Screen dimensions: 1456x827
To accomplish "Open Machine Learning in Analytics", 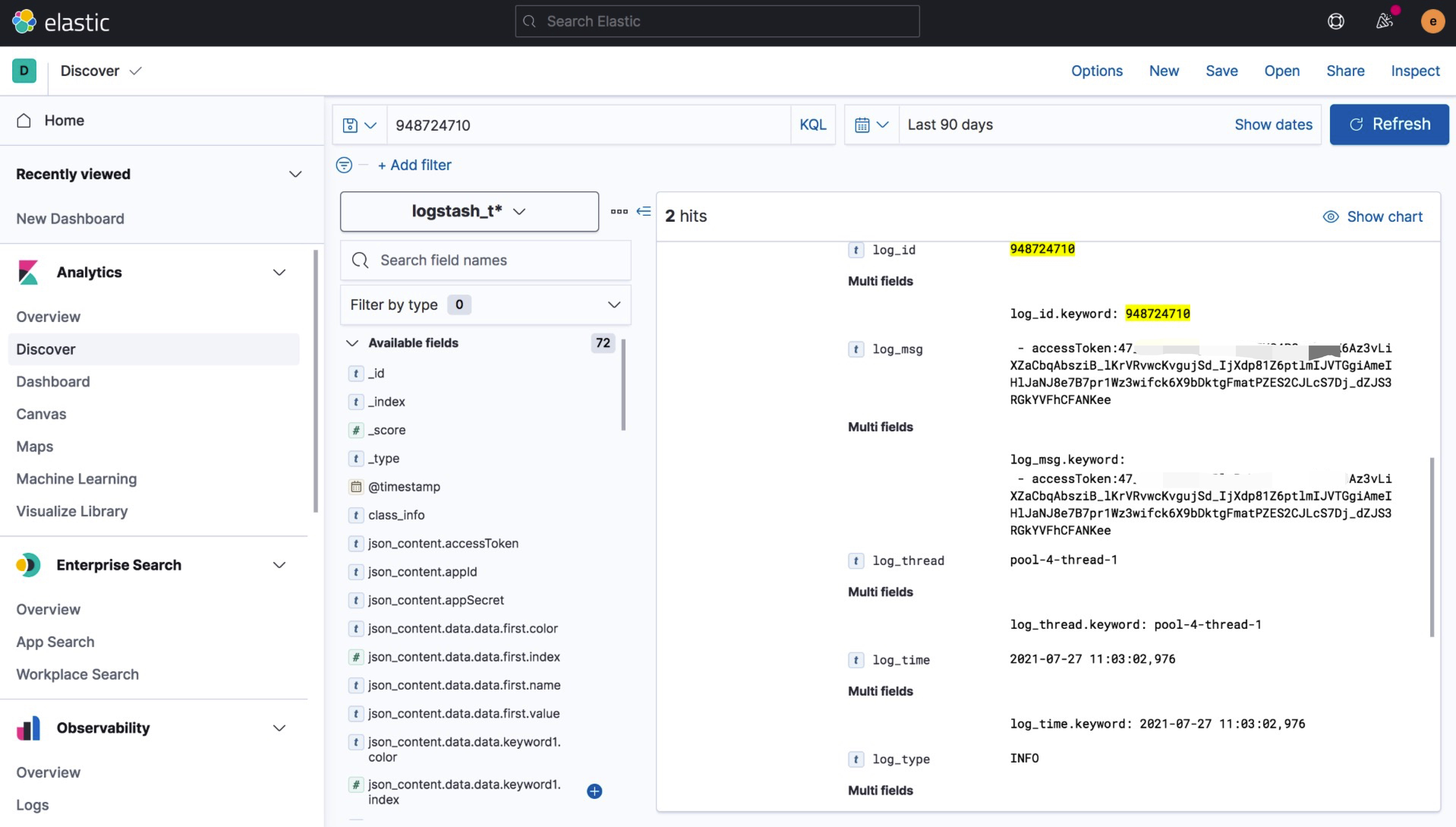I will [77, 479].
